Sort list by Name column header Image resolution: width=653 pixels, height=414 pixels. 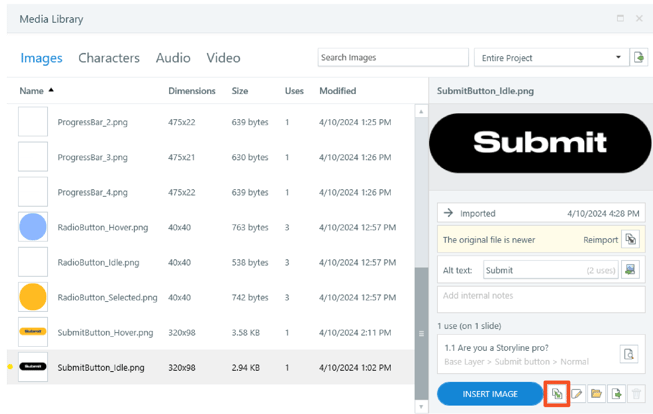click(32, 91)
